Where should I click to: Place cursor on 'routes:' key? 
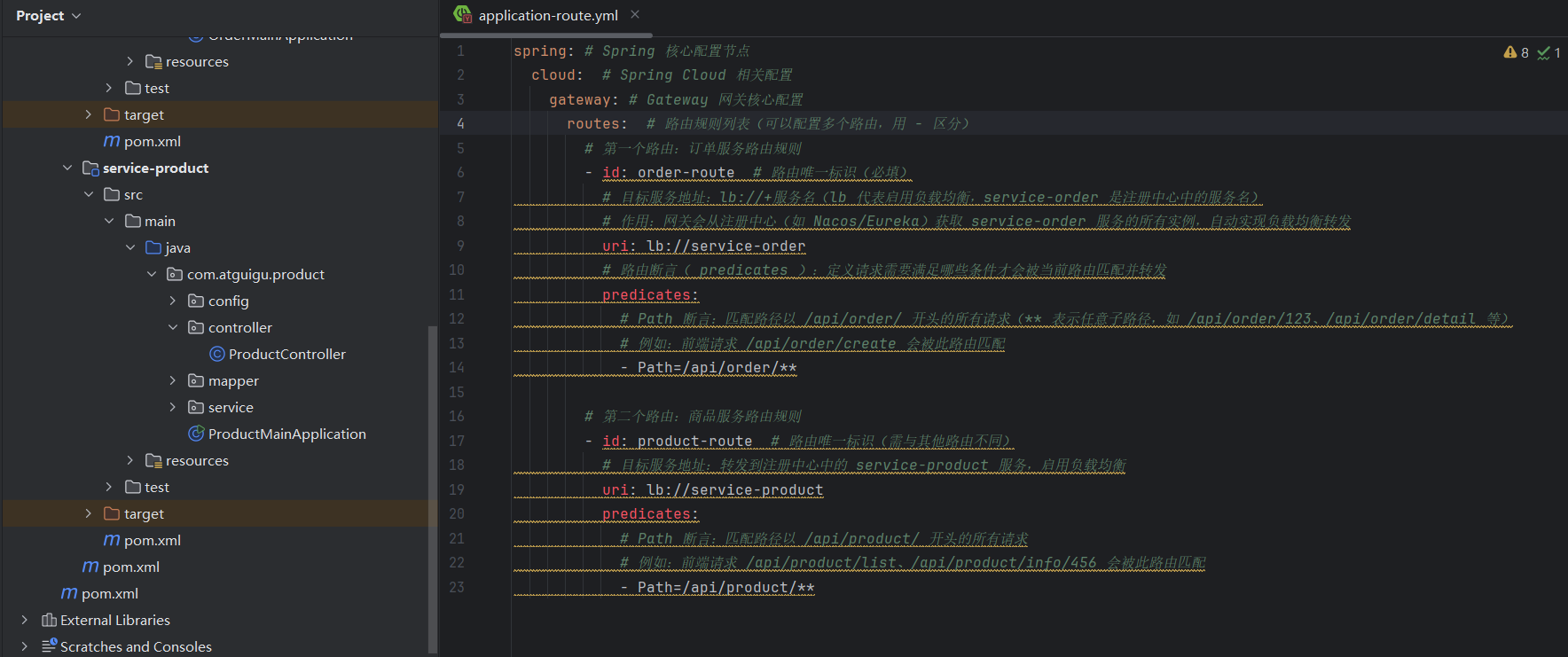coord(597,124)
